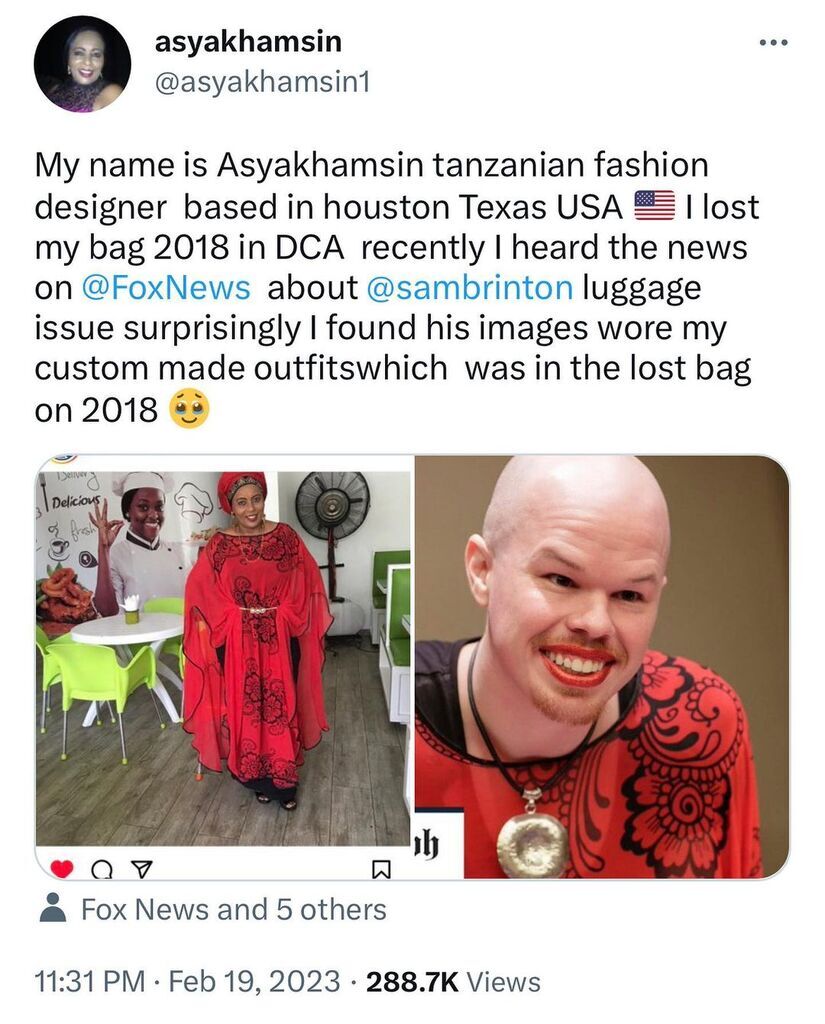Click the logo fragment at photo corner
The width and height of the screenshot is (825, 1024).
tap(427, 846)
